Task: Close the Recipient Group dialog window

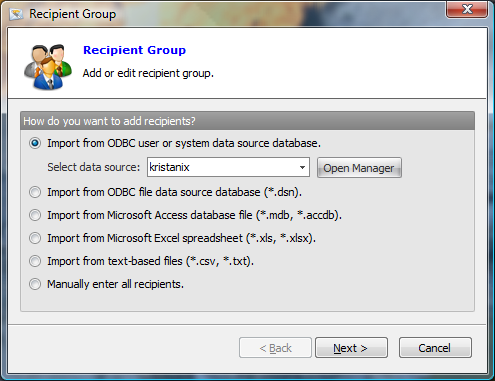Action: click(x=467, y=9)
